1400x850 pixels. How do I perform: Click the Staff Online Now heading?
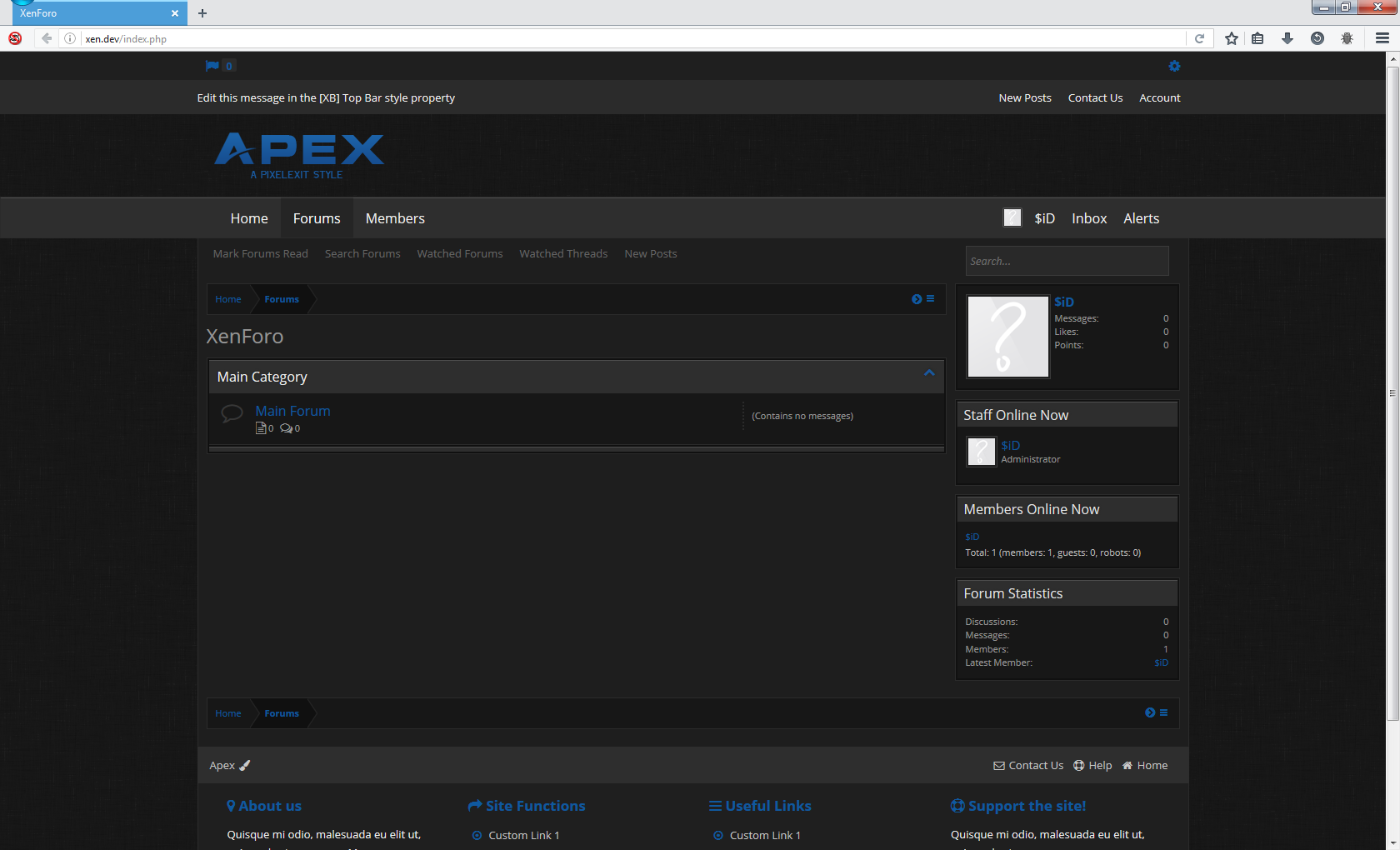[1016, 415]
